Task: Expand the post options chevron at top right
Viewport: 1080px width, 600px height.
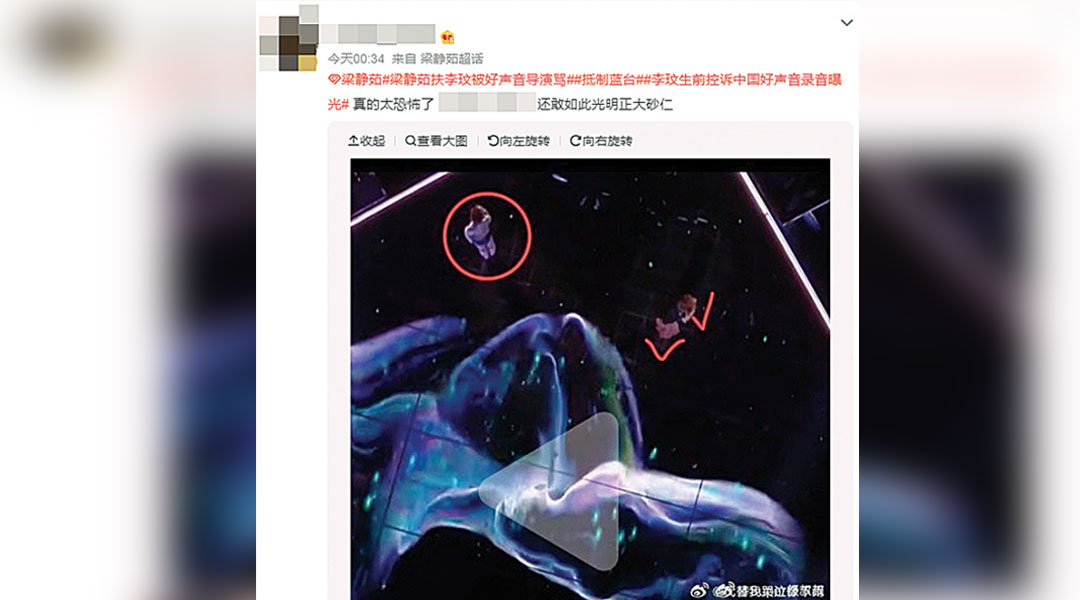Action: (847, 23)
